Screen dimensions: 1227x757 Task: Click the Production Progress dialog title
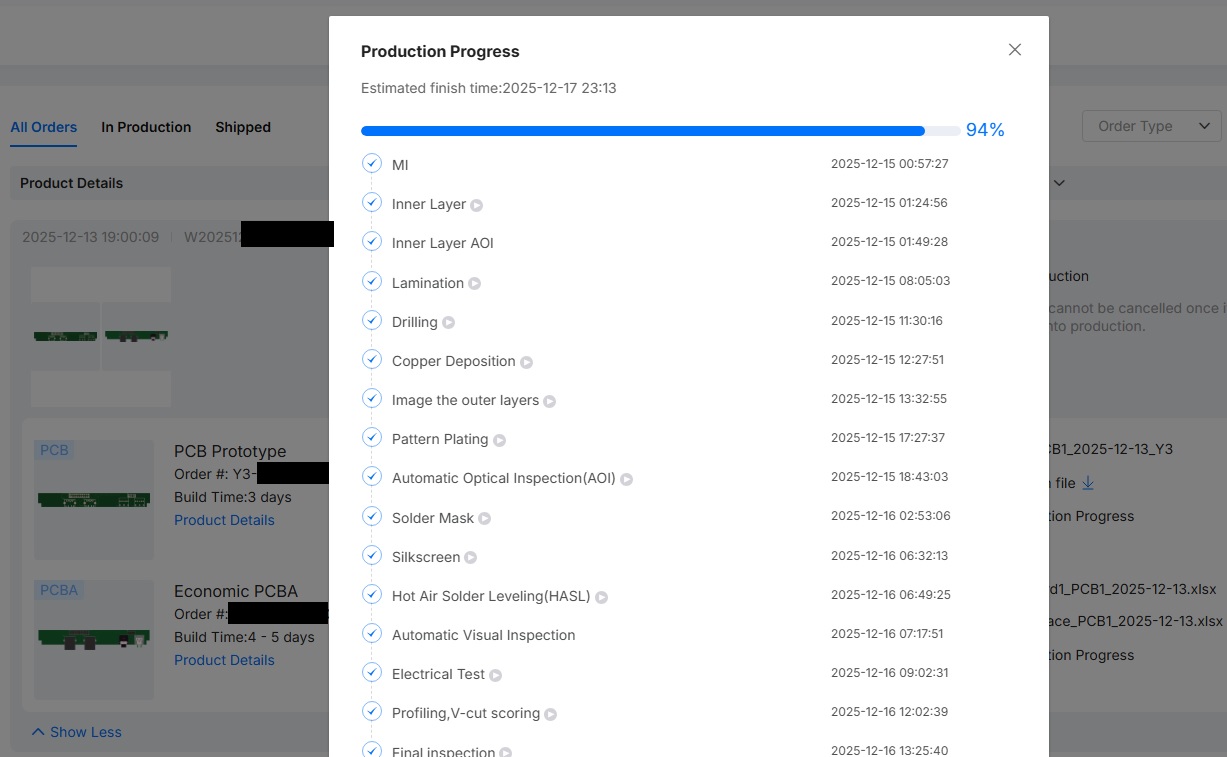[x=440, y=51]
